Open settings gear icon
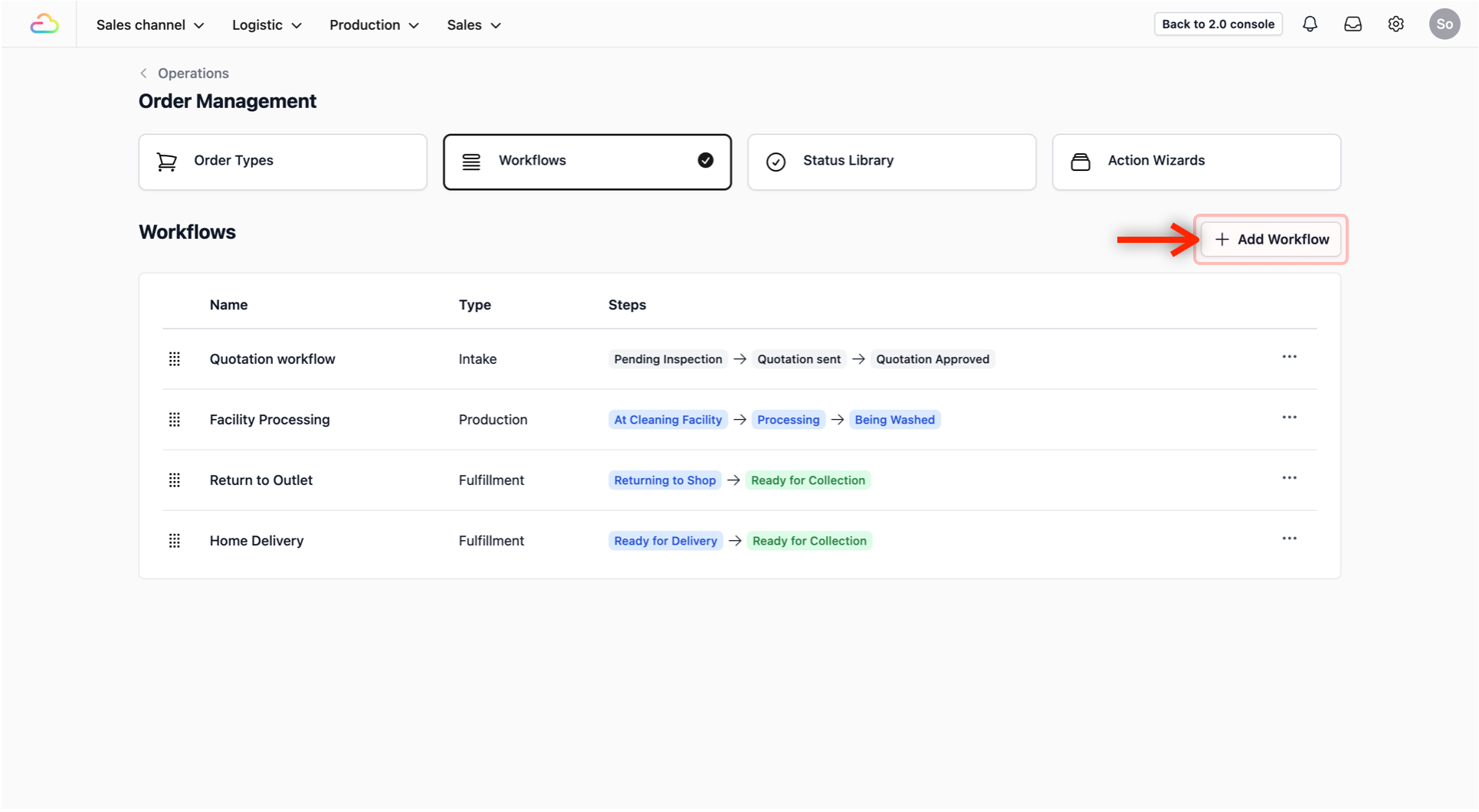 (x=1395, y=25)
